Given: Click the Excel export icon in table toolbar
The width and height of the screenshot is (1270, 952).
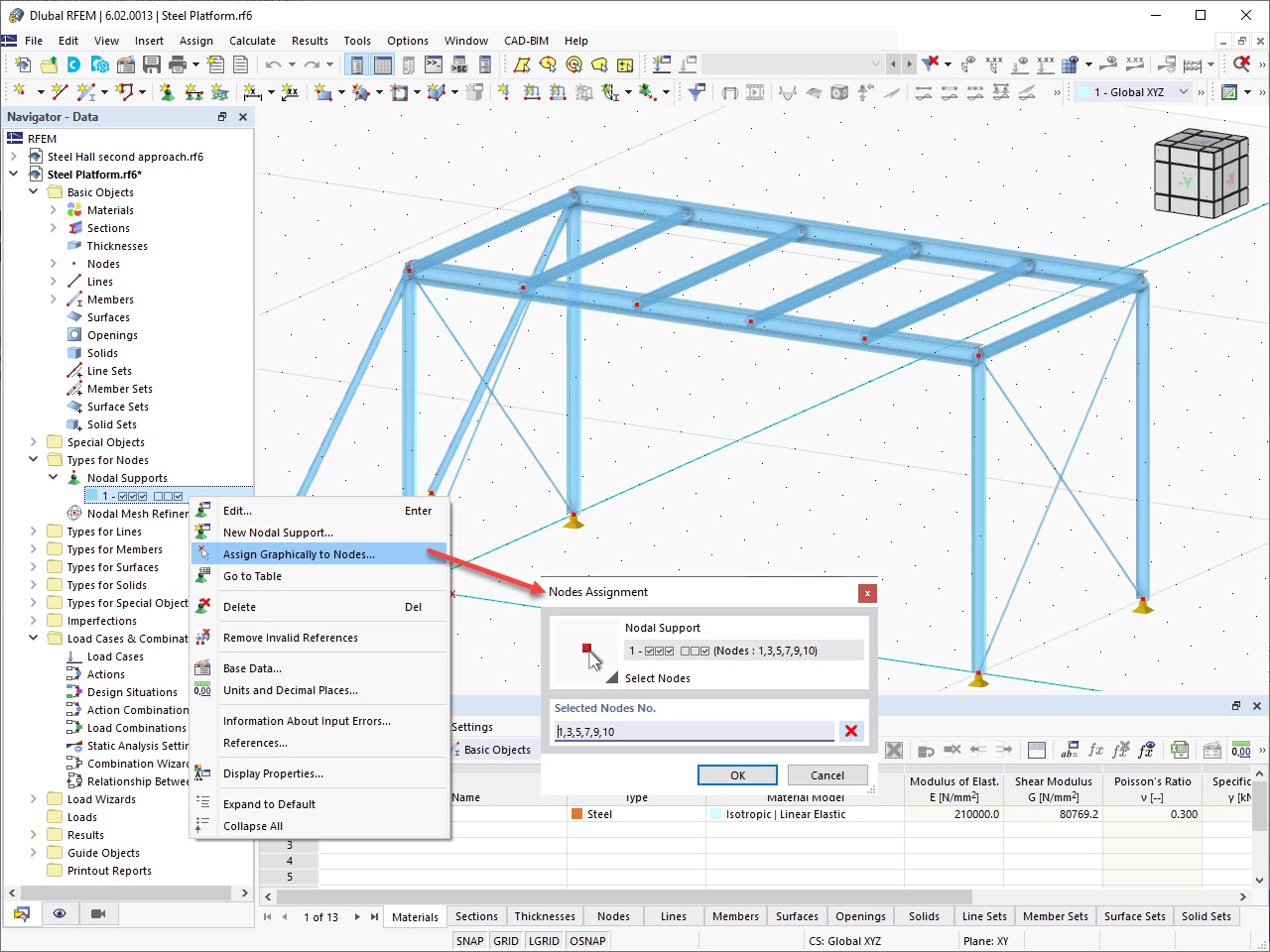Looking at the screenshot, I should (x=1180, y=750).
